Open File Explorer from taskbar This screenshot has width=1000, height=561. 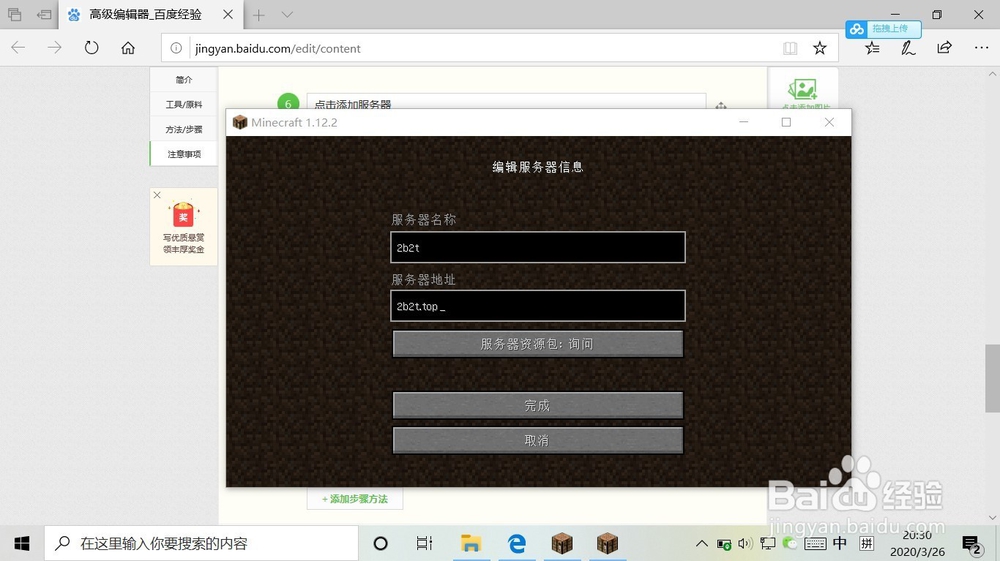471,543
